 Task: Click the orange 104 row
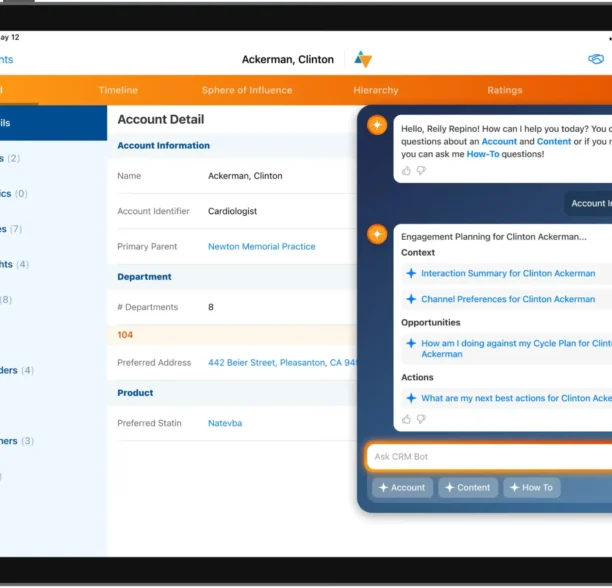(232, 335)
